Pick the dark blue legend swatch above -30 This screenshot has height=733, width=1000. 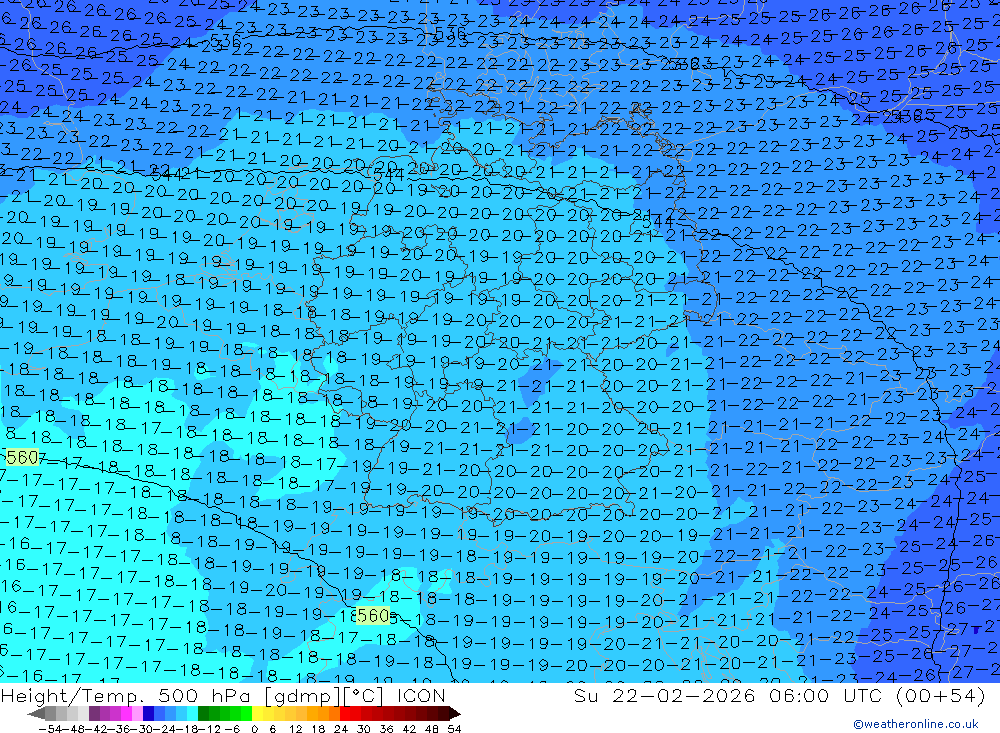tap(149, 714)
